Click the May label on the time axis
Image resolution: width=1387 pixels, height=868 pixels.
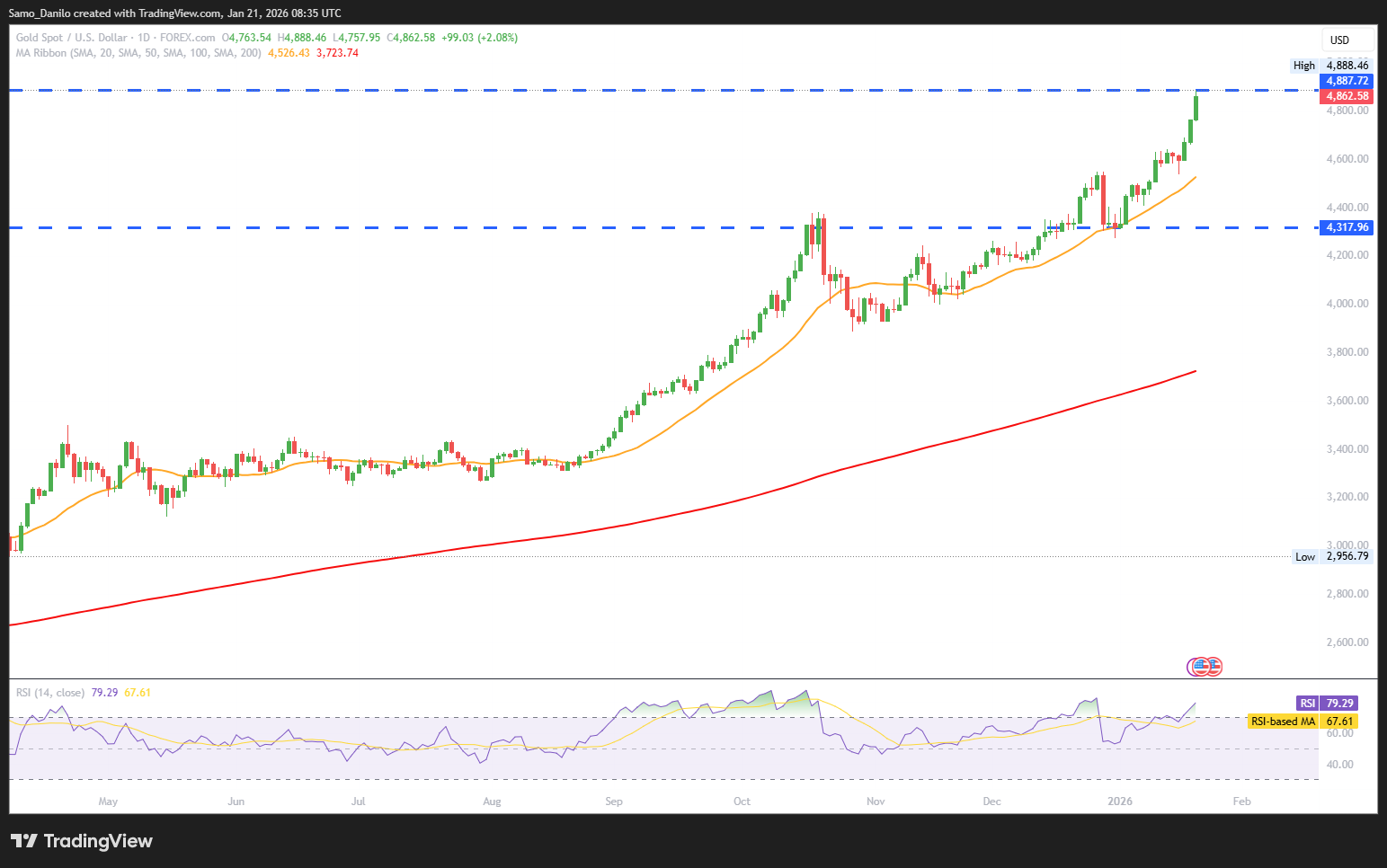(108, 802)
